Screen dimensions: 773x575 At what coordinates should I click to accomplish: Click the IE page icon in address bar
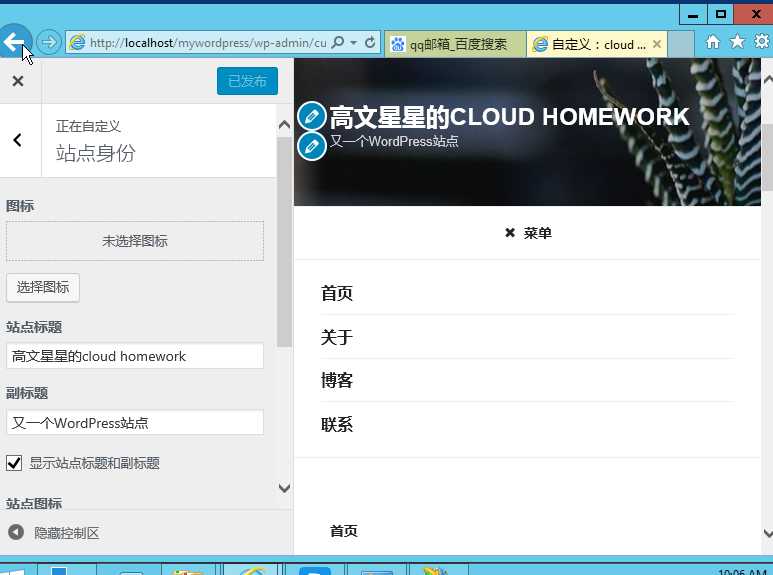[77, 42]
